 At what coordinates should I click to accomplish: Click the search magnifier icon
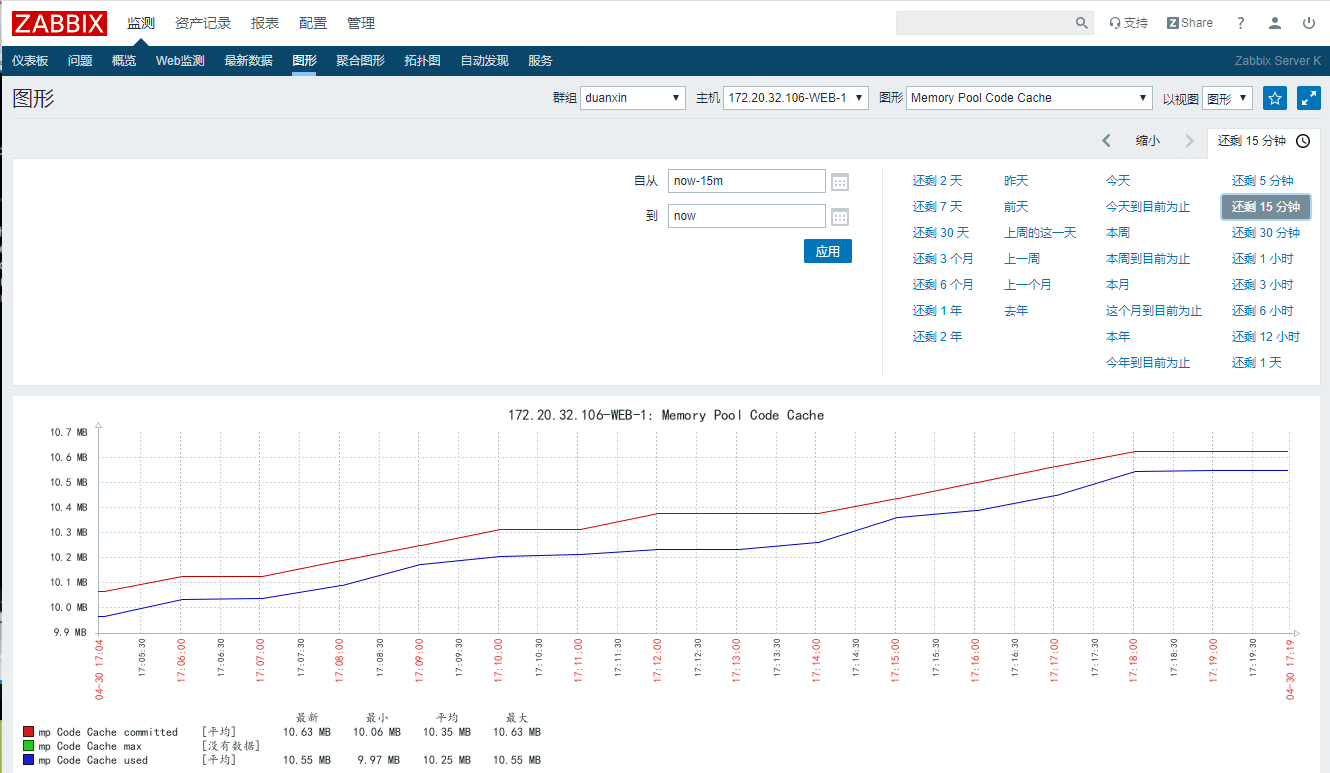coord(1082,23)
